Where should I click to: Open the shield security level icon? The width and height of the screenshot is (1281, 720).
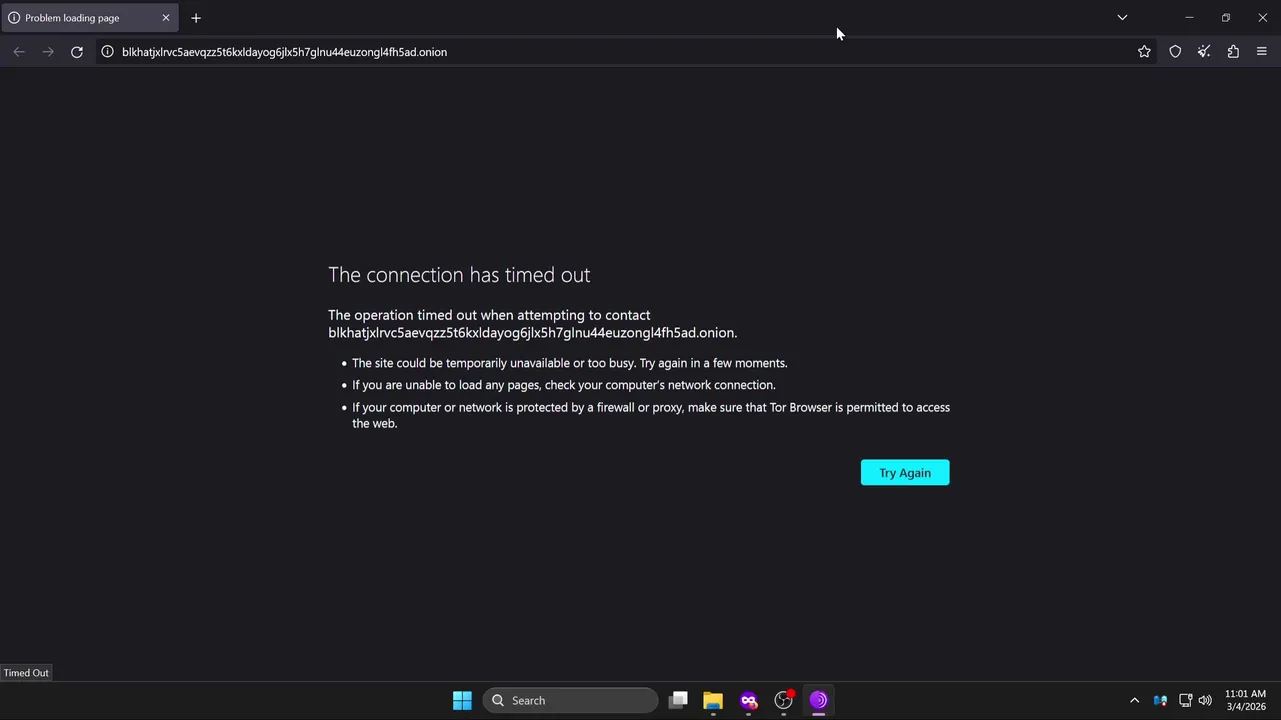(x=1176, y=52)
